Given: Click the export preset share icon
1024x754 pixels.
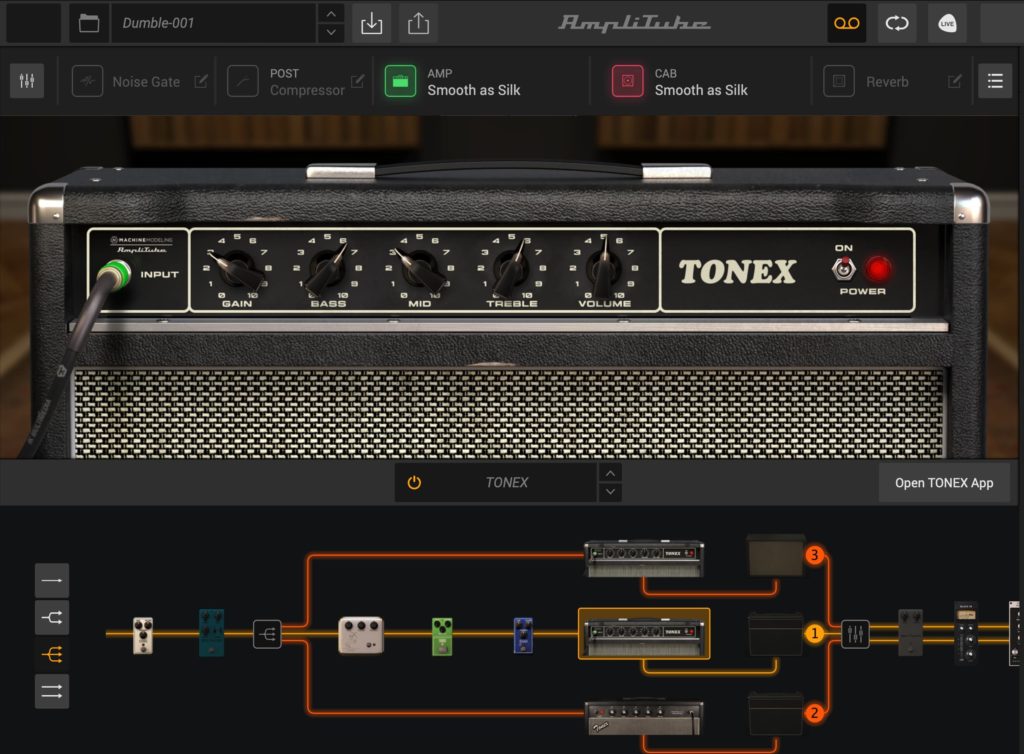Looking at the screenshot, I should (x=417, y=22).
